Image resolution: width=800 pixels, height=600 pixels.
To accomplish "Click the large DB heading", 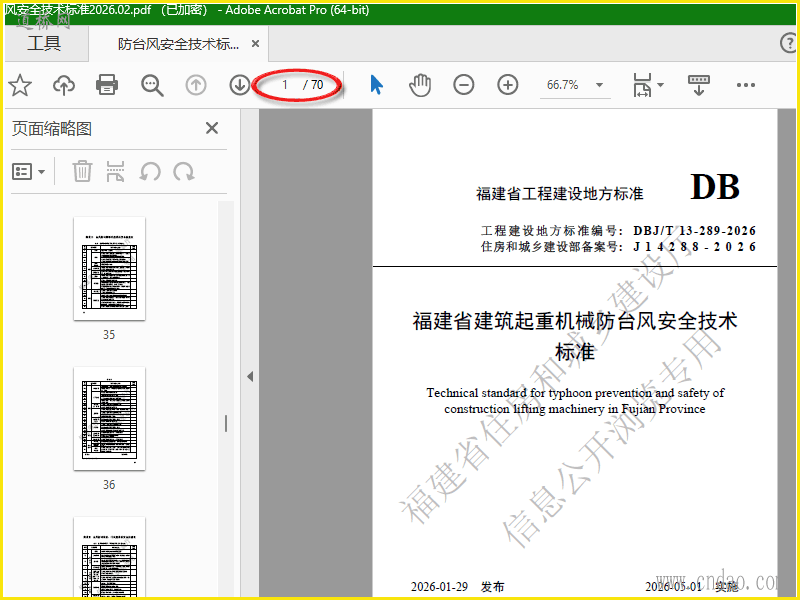I will pos(715,187).
